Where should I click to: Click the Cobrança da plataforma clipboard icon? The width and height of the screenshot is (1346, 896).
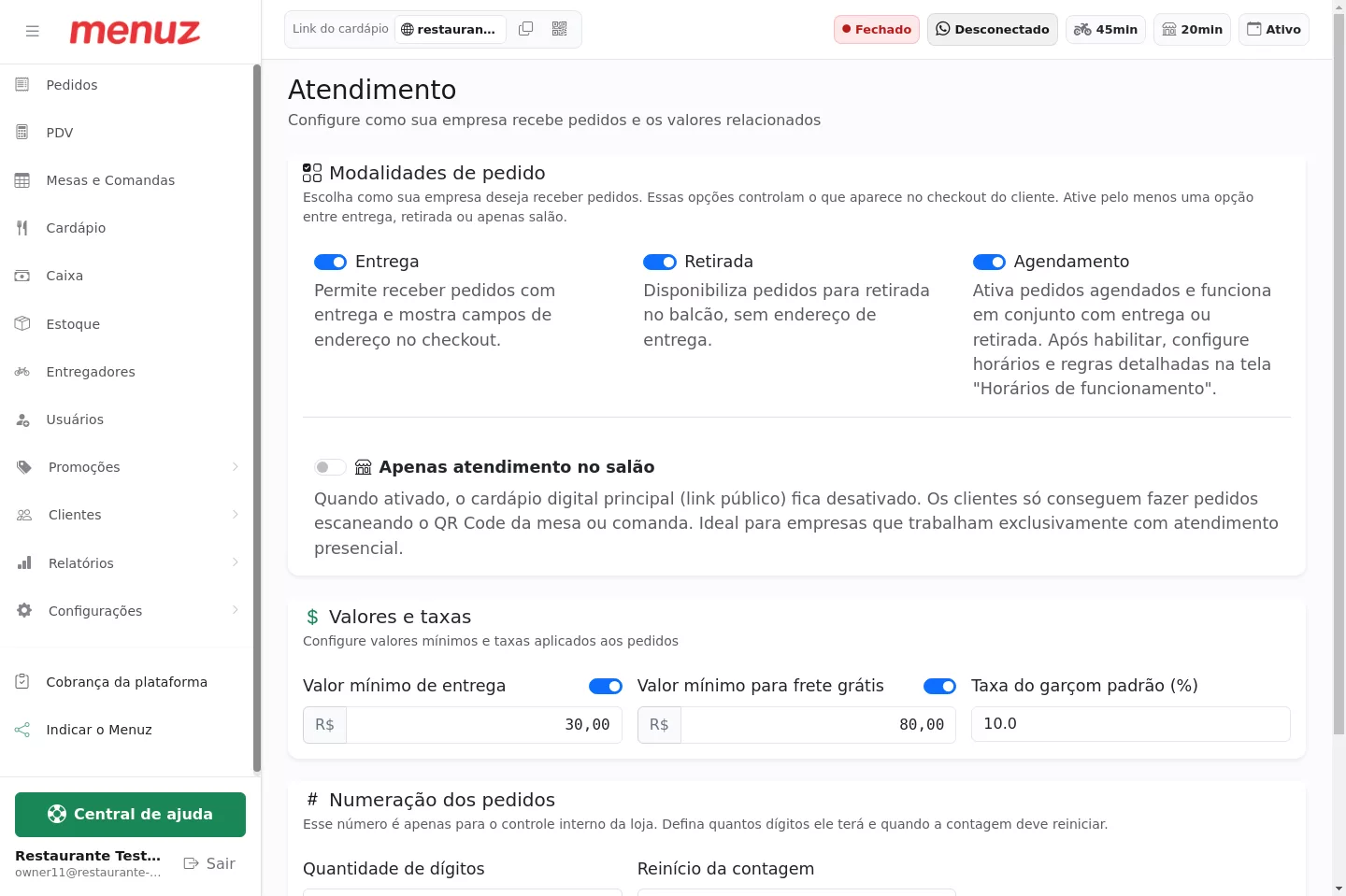22,682
